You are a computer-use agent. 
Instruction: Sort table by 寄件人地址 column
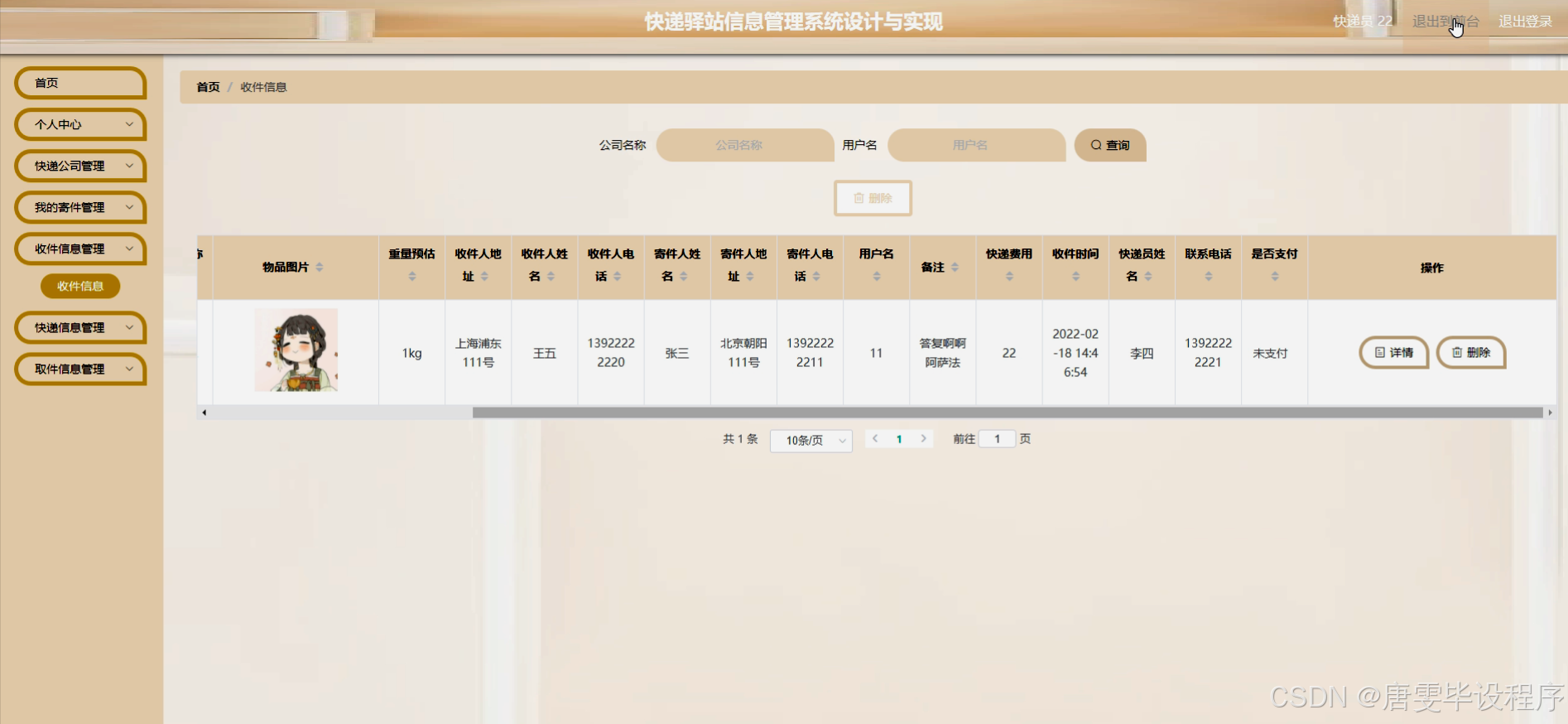coord(749,277)
